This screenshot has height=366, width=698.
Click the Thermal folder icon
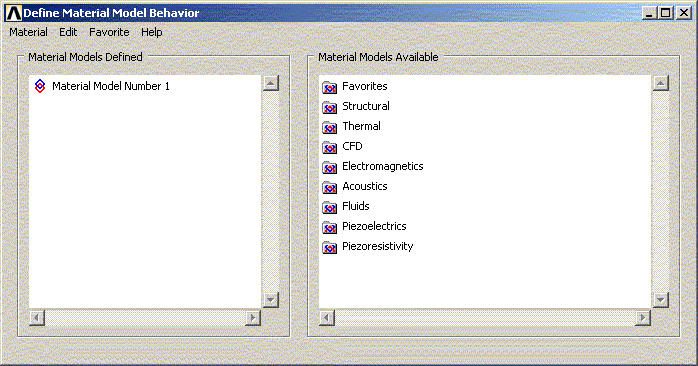click(329, 127)
